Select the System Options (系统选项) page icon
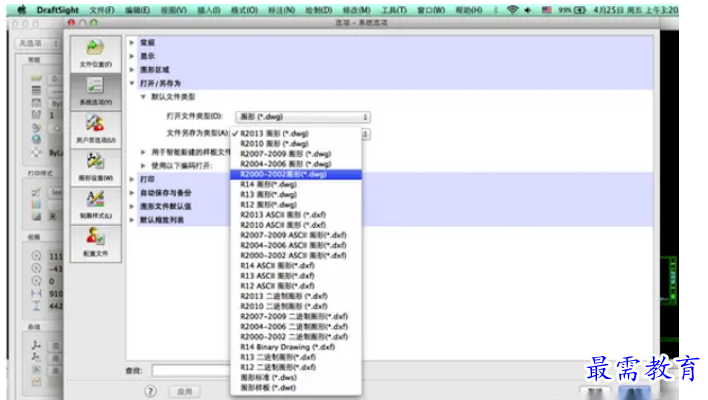 click(96, 92)
